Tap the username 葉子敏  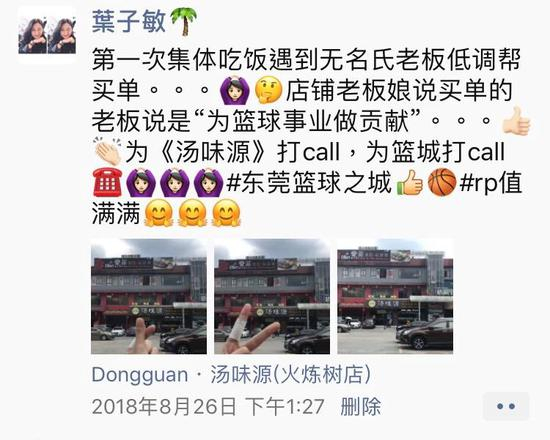[x=128, y=22]
